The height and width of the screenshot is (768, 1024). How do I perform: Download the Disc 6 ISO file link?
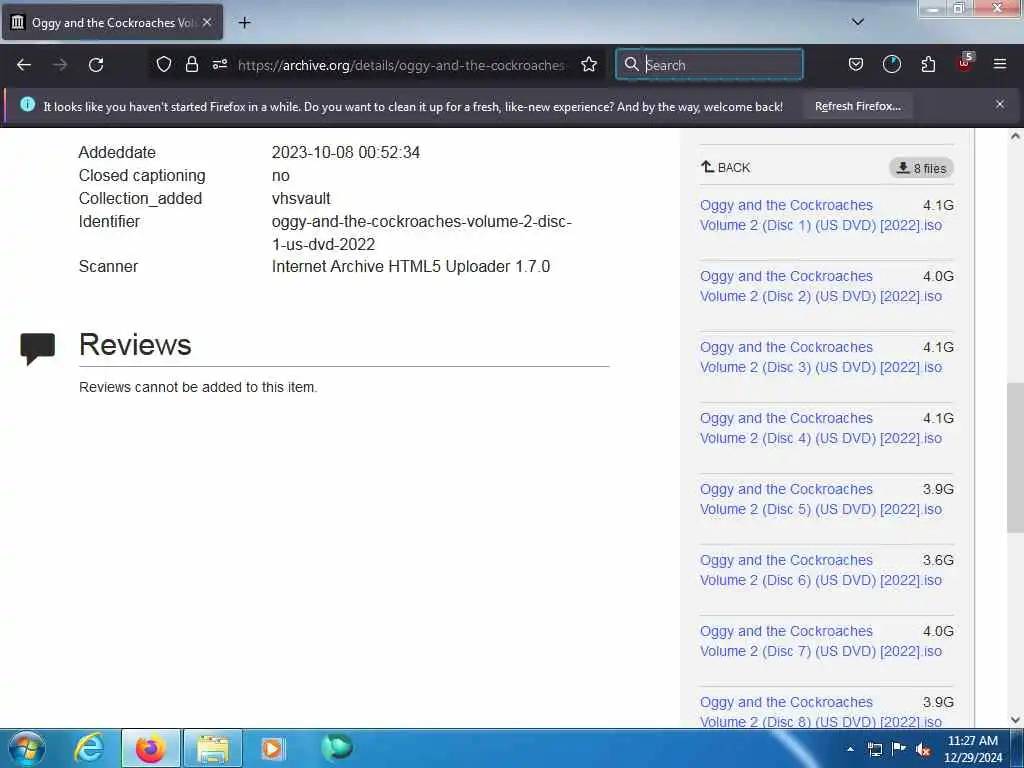(x=821, y=570)
